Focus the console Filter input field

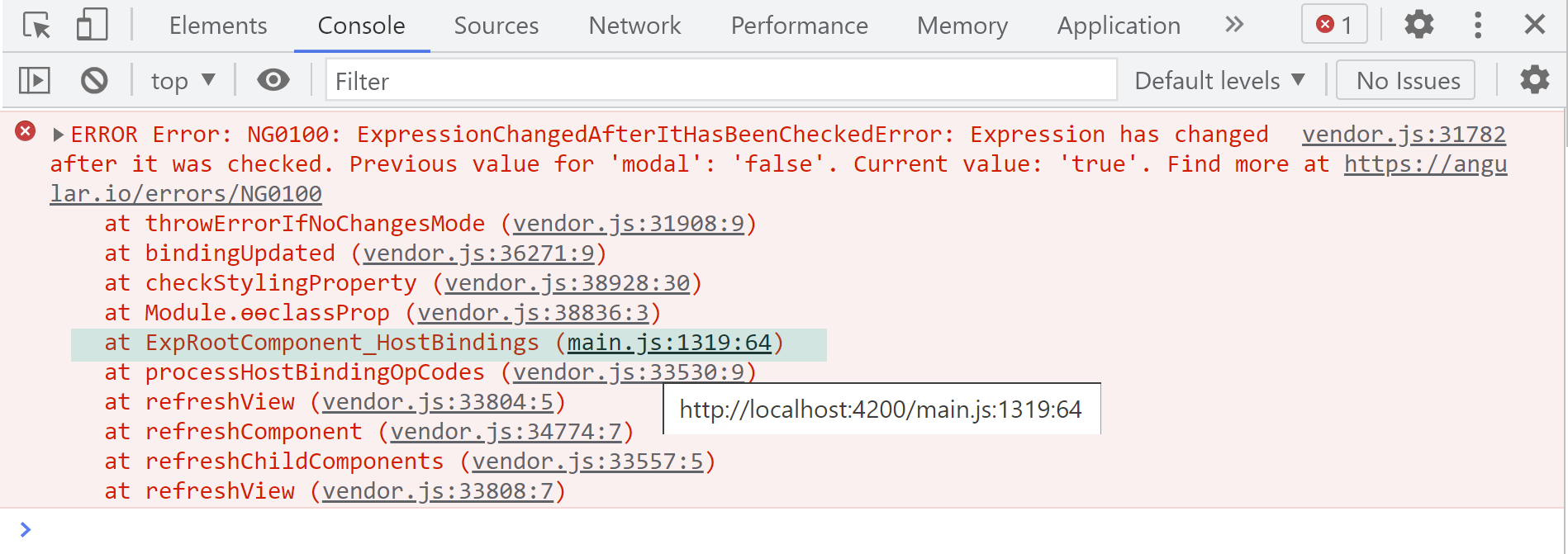pyautogui.click(x=721, y=81)
